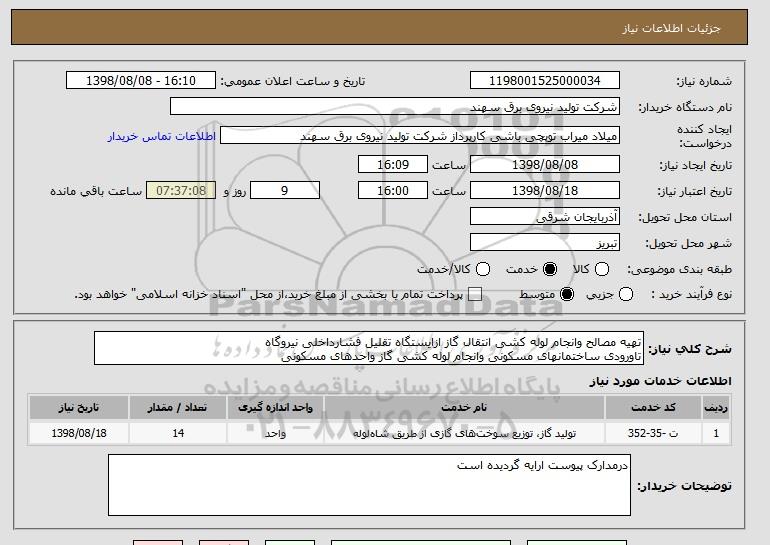Click the remaining time countdown 07:37:08
Image resolution: width=770 pixels, height=545 pixels.
pos(181,191)
